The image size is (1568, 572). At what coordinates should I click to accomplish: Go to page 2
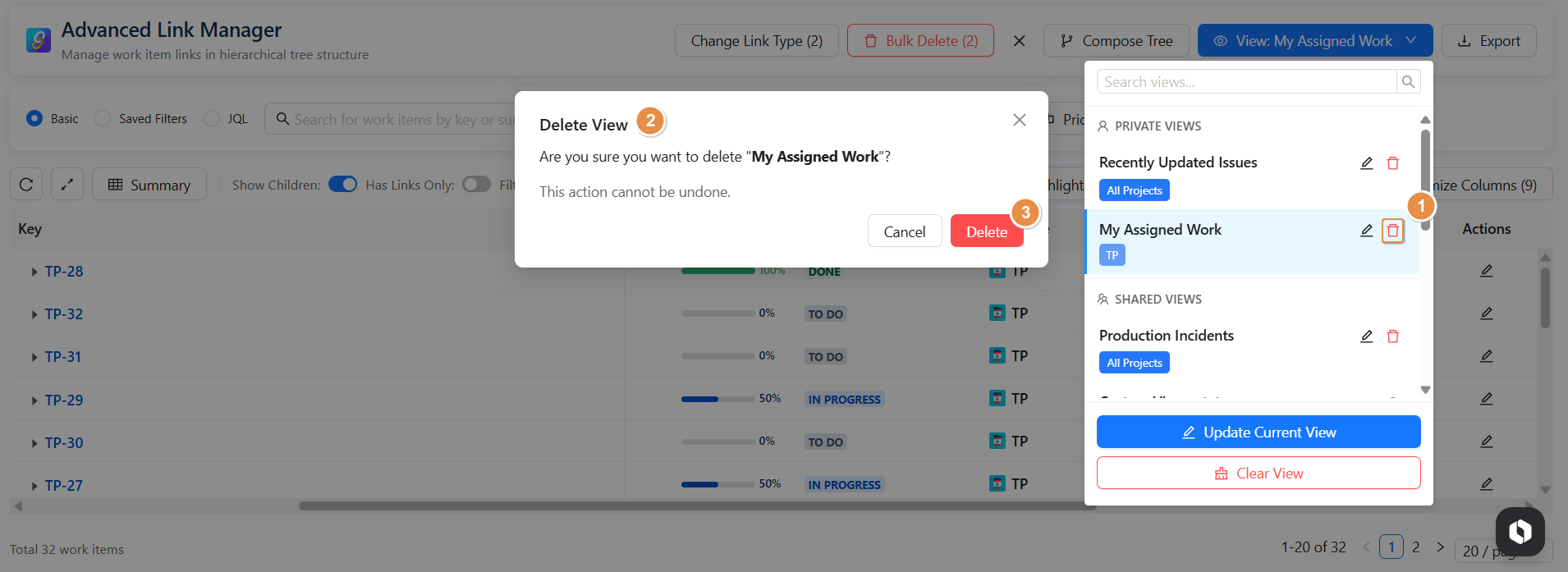(1415, 547)
